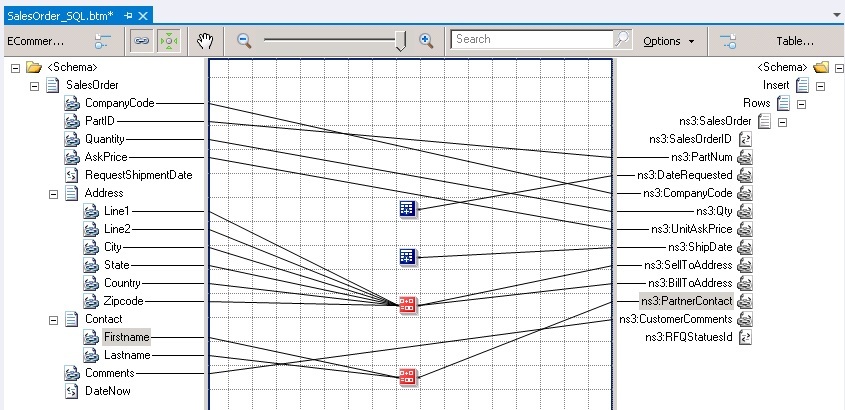Click the AskPrice source node icon
The height and width of the screenshot is (410, 845).
[72, 157]
